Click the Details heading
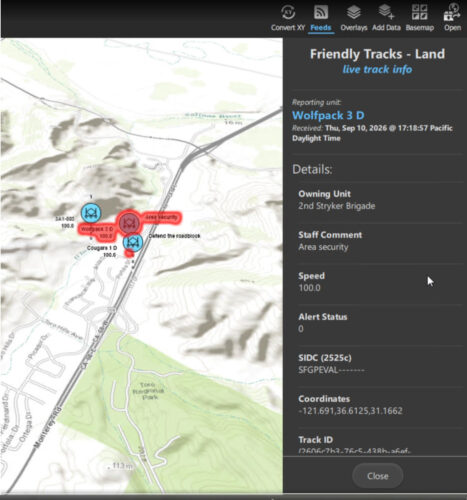467x500 pixels. [x=312, y=169]
